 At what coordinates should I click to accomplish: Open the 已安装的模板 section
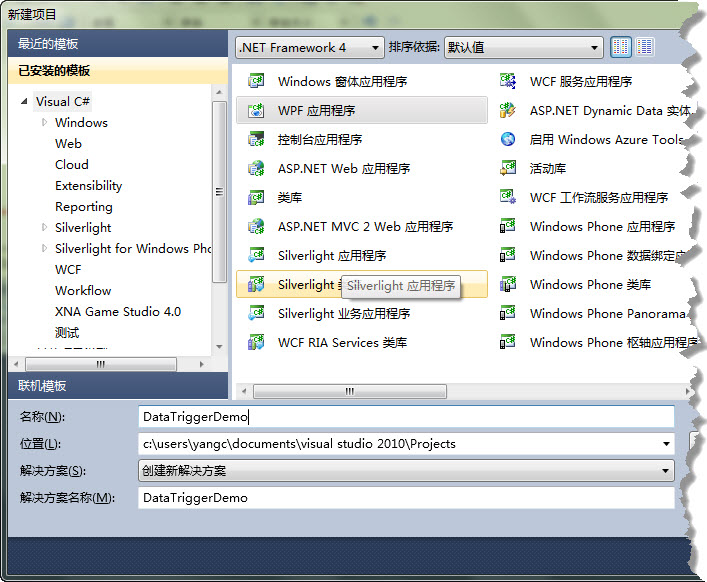(x=118, y=71)
